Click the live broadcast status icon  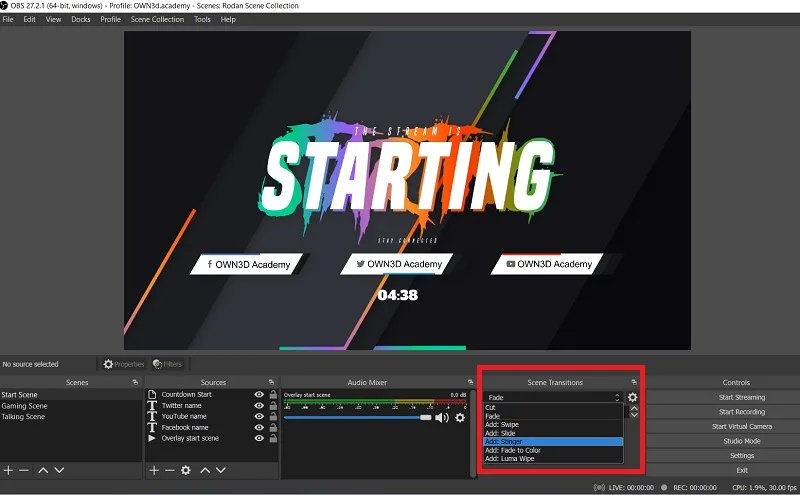(x=599, y=487)
